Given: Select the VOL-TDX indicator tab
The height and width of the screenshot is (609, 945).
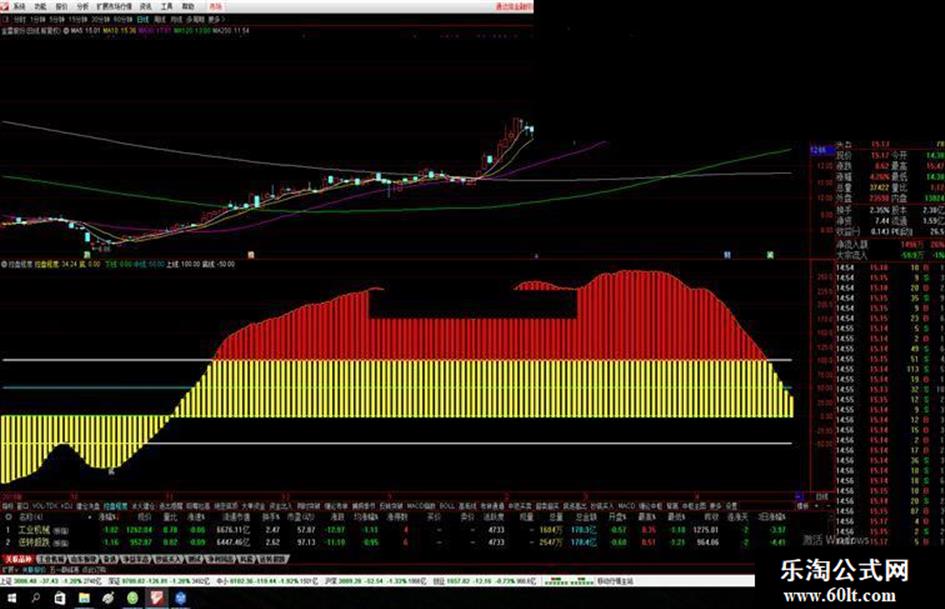Looking at the screenshot, I should click(x=45, y=506).
